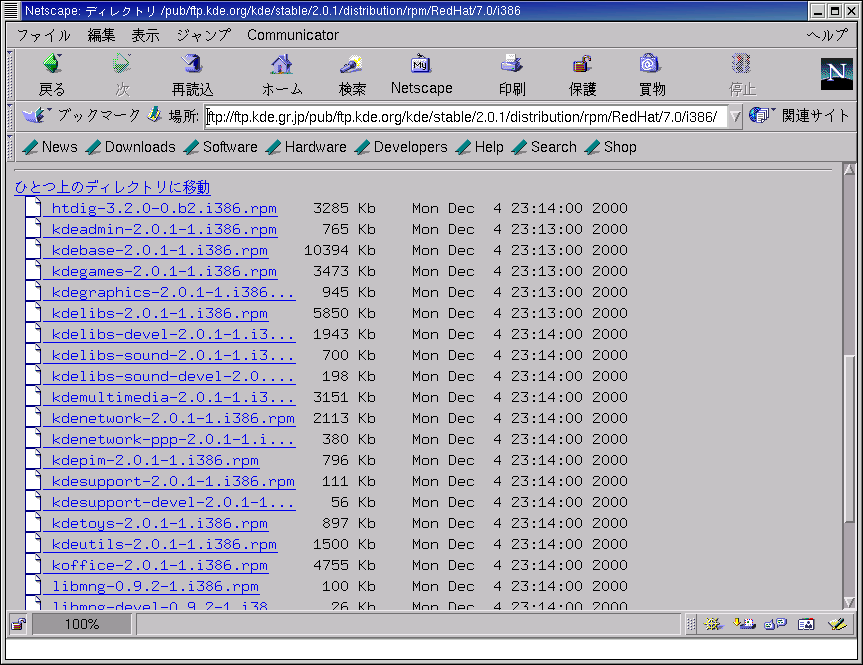
Task: Click the Downloads personal toolbar button
Action: [131, 147]
